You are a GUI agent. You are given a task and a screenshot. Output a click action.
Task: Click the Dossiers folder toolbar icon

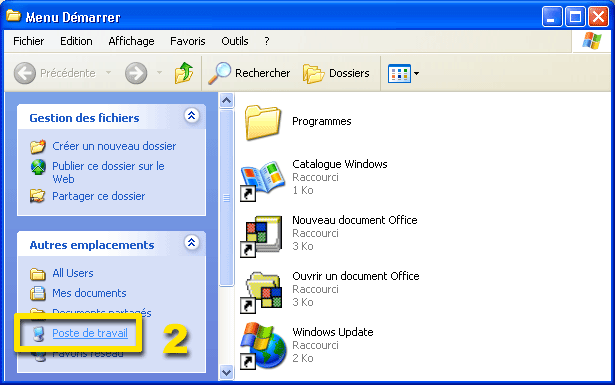(313, 73)
